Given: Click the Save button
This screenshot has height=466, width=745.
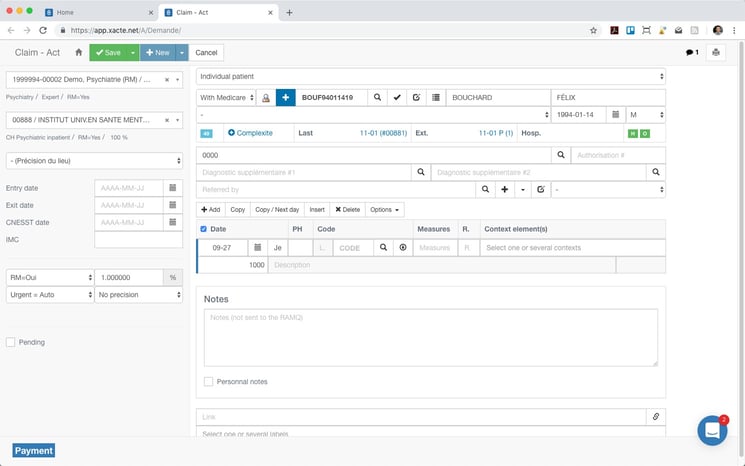Looking at the screenshot, I should [x=108, y=52].
